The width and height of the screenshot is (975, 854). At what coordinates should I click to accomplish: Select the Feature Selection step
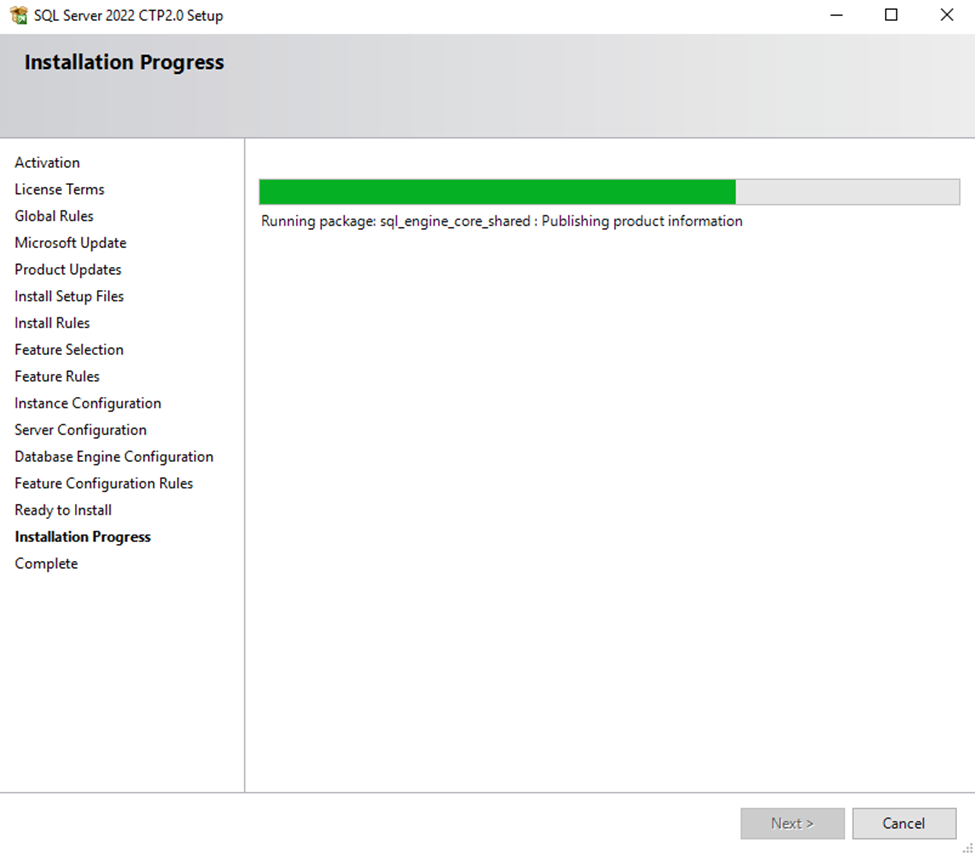(69, 350)
